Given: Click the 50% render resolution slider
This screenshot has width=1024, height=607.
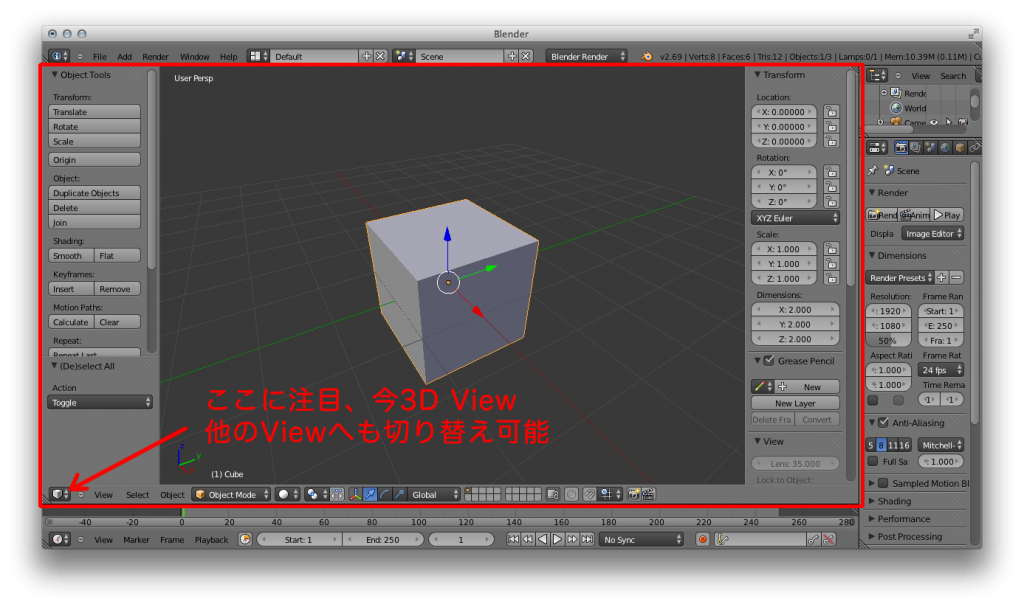Looking at the screenshot, I should pos(888,339).
